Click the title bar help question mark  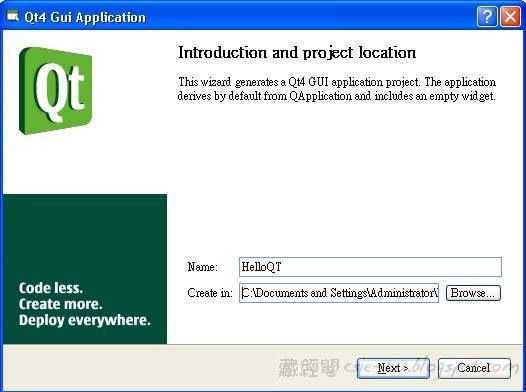tap(487, 16)
